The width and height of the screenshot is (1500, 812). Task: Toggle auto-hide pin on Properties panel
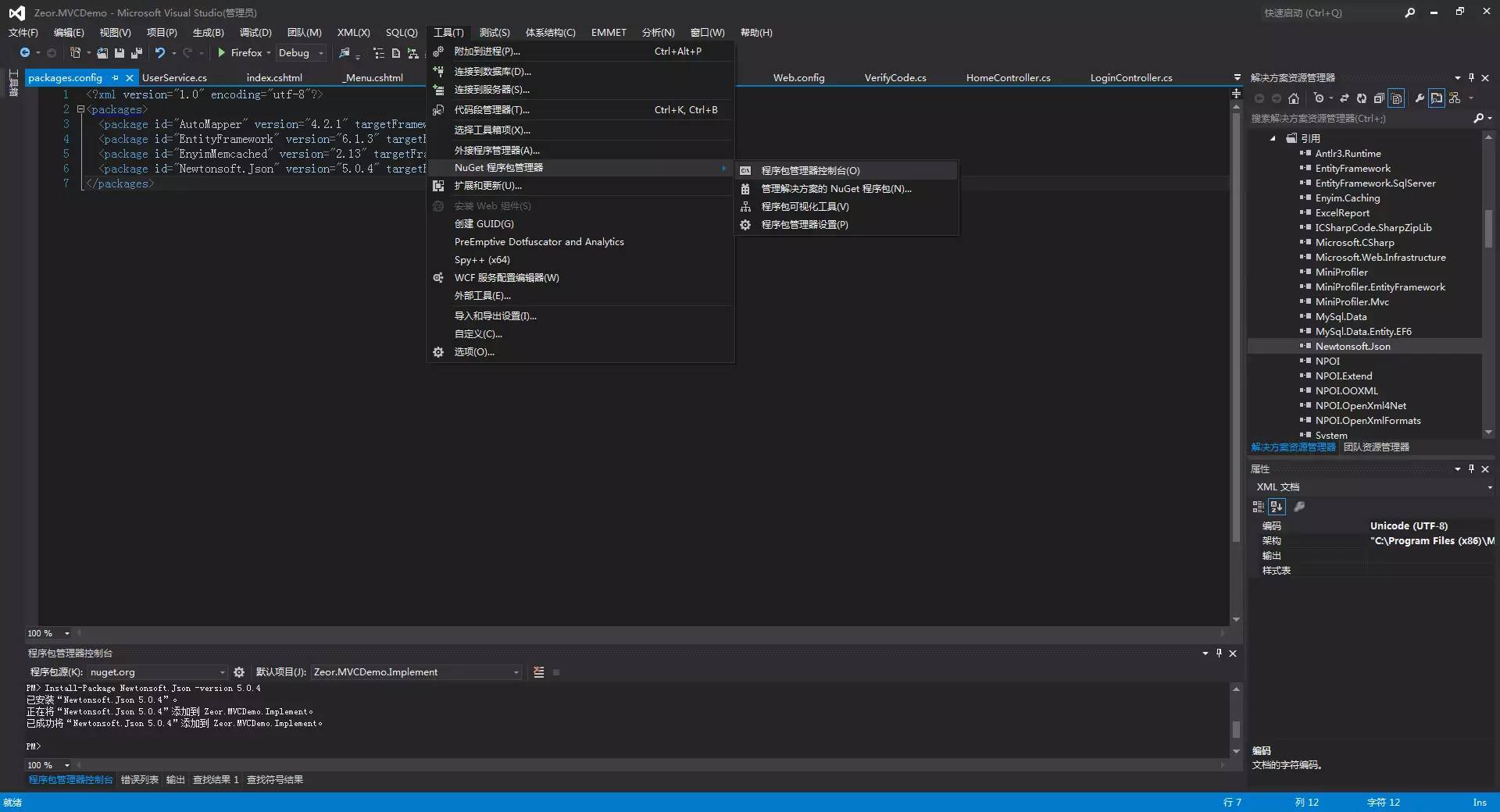click(x=1471, y=468)
